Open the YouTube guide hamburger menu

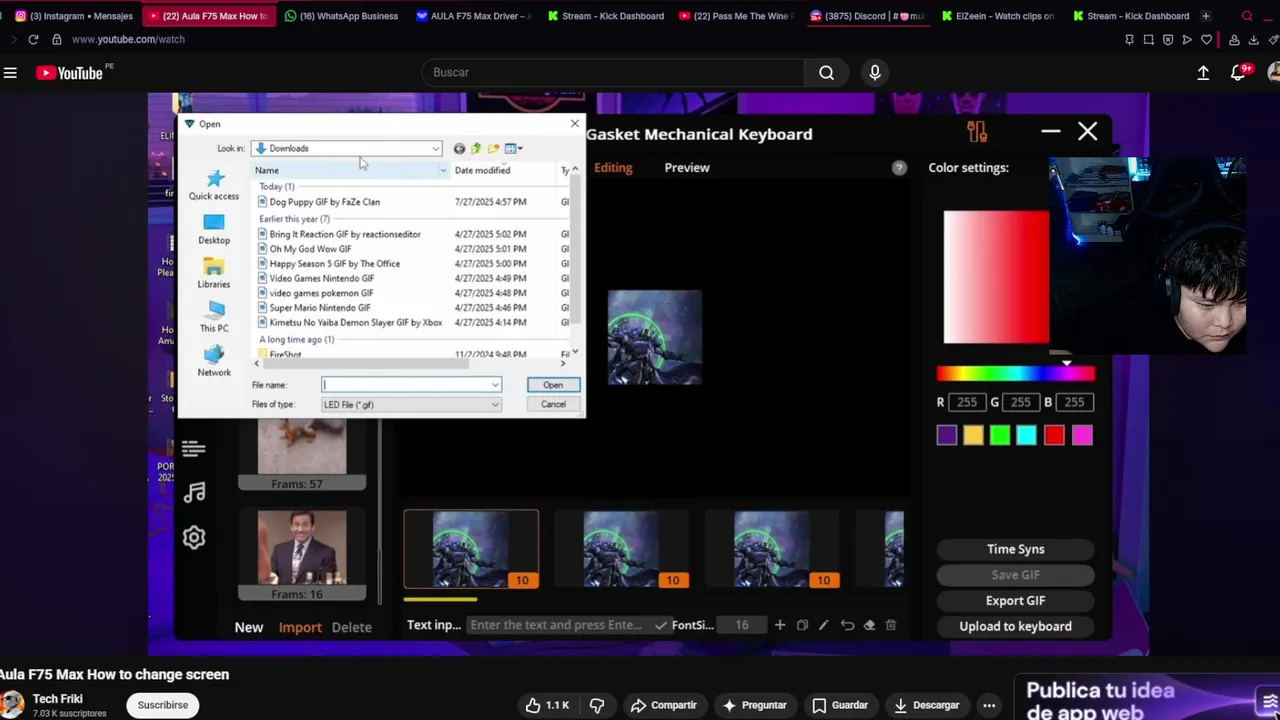(10, 73)
